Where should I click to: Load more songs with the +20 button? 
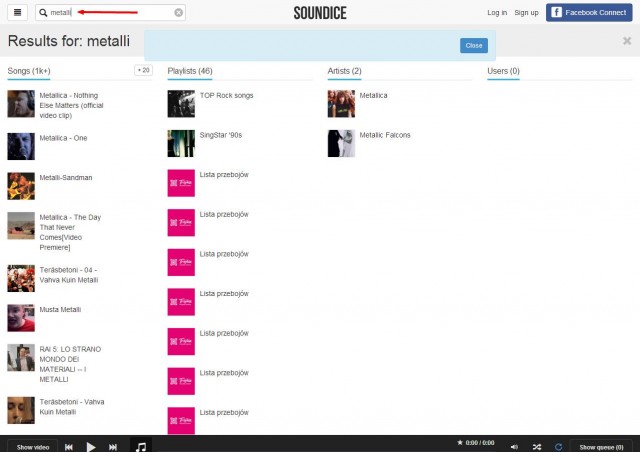coord(143,70)
